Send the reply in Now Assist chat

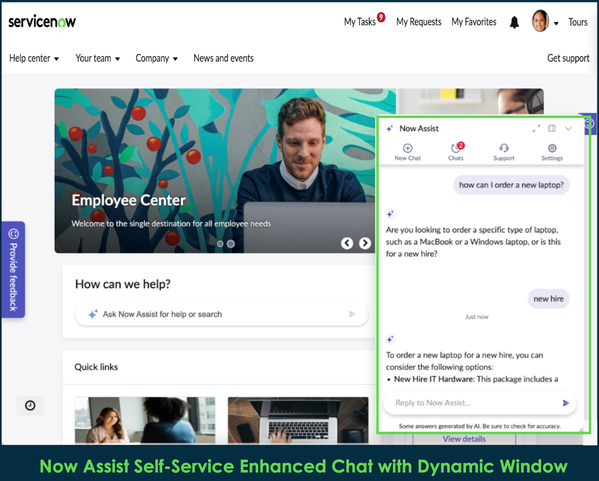point(566,403)
